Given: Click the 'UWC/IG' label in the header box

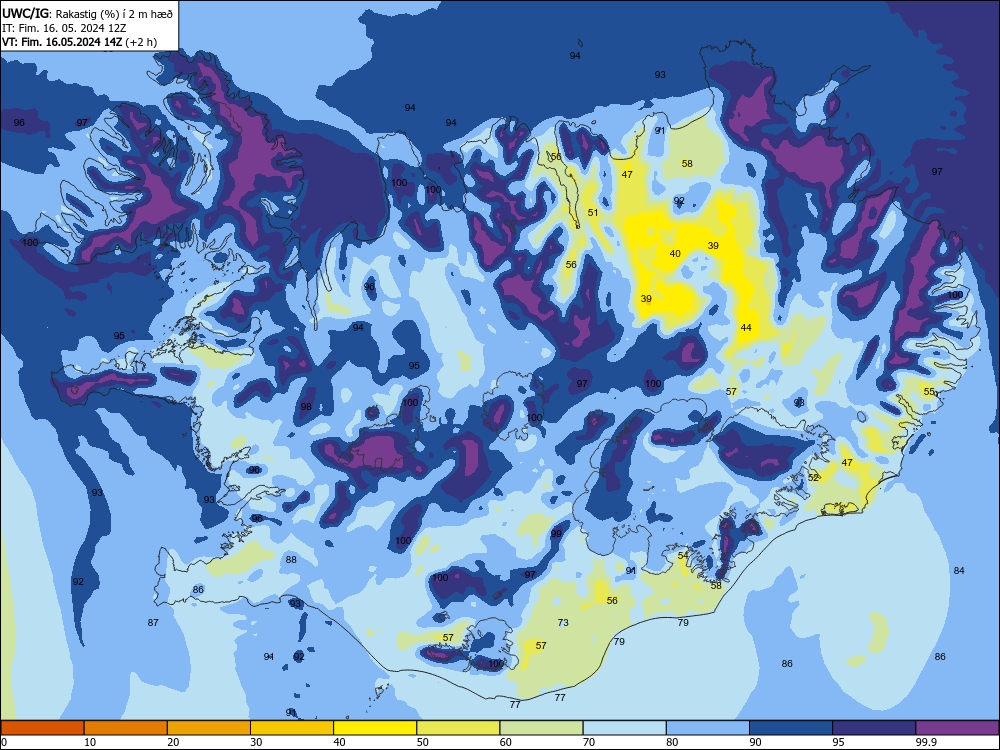Looking at the screenshot, I should (25, 13).
